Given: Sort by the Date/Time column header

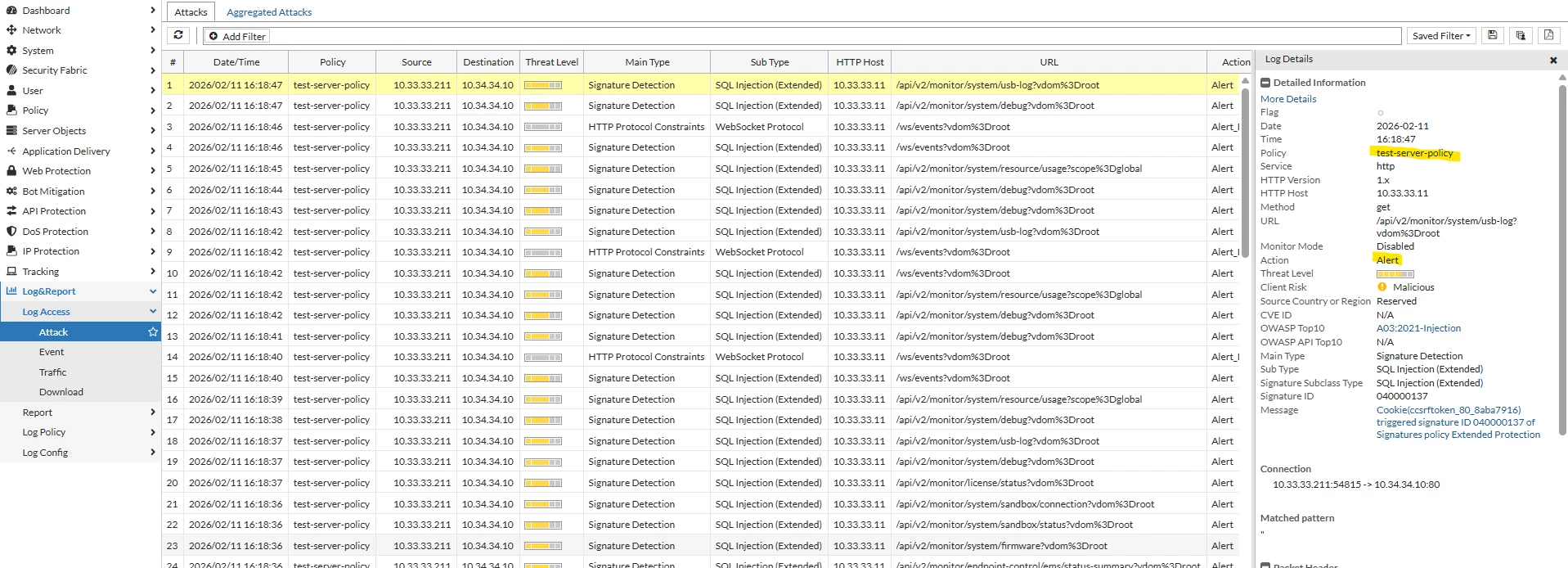Looking at the screenshot, I should coord(236,62).
